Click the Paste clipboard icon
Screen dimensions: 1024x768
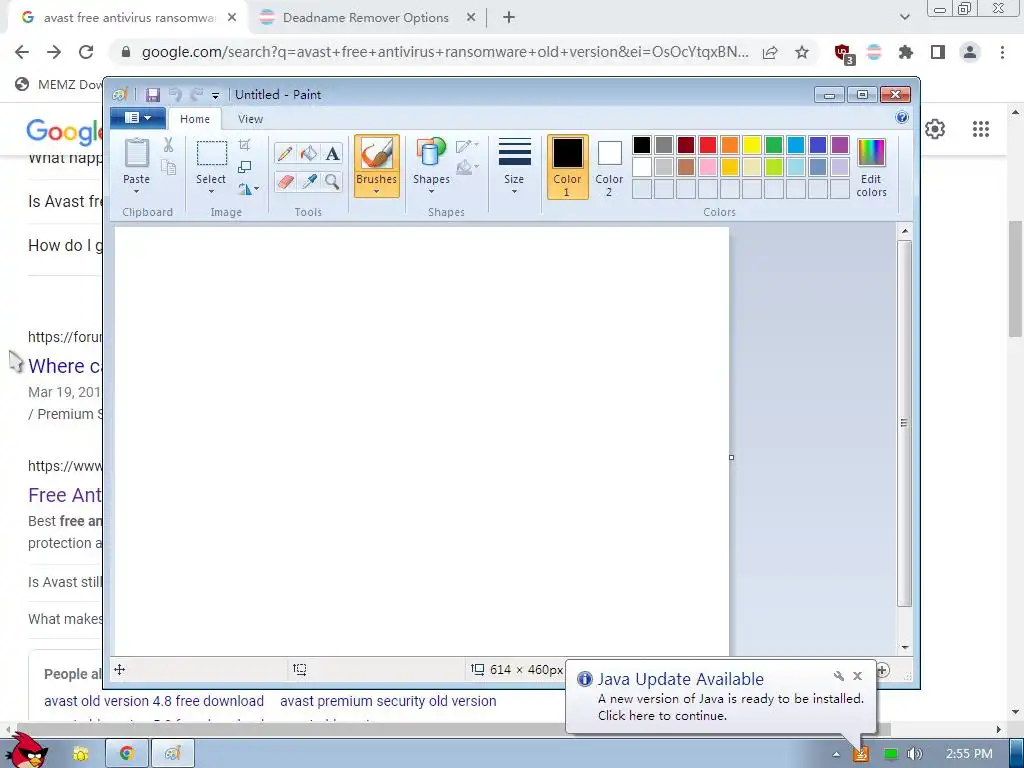136,153
